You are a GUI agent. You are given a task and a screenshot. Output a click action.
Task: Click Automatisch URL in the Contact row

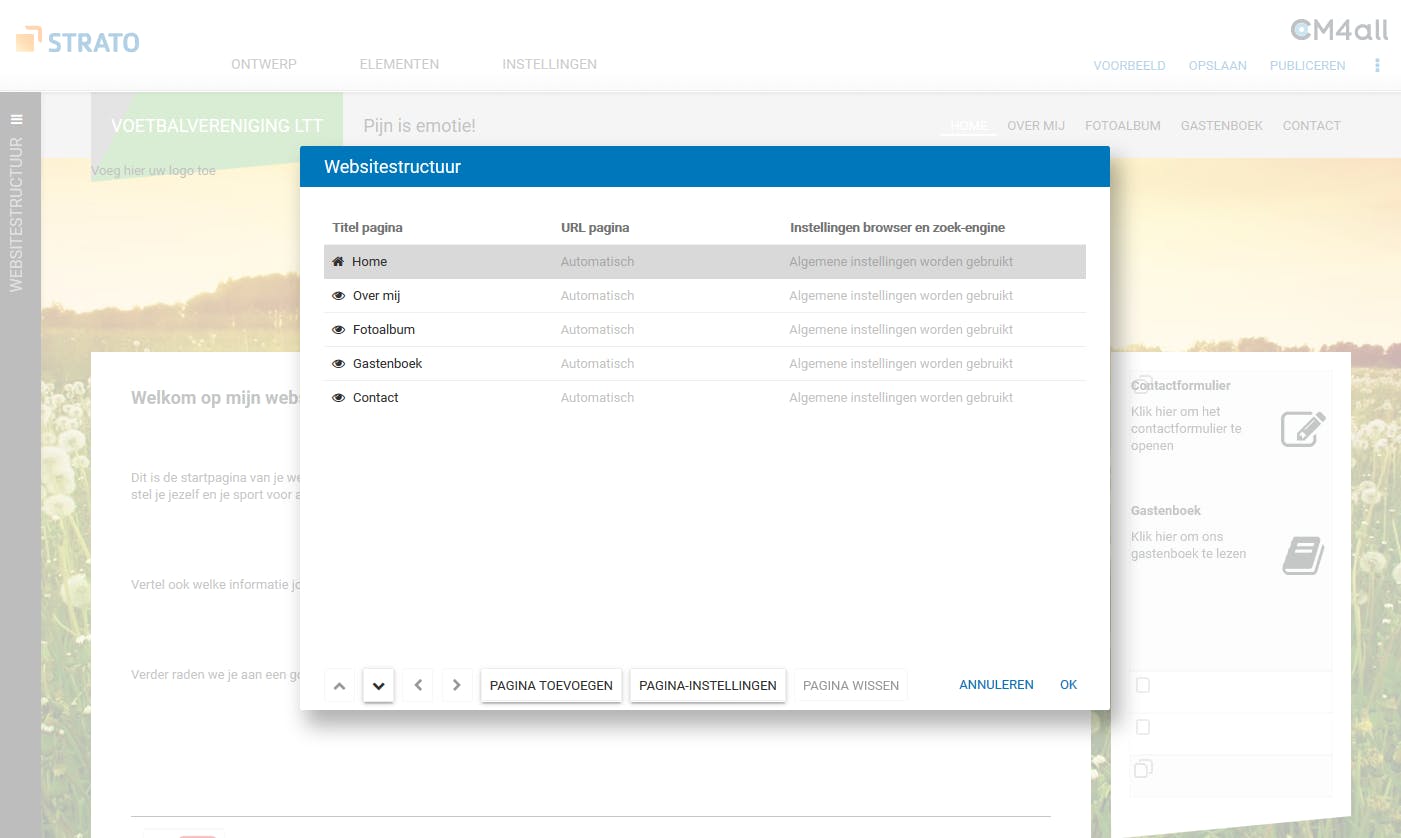coord(597,398)
